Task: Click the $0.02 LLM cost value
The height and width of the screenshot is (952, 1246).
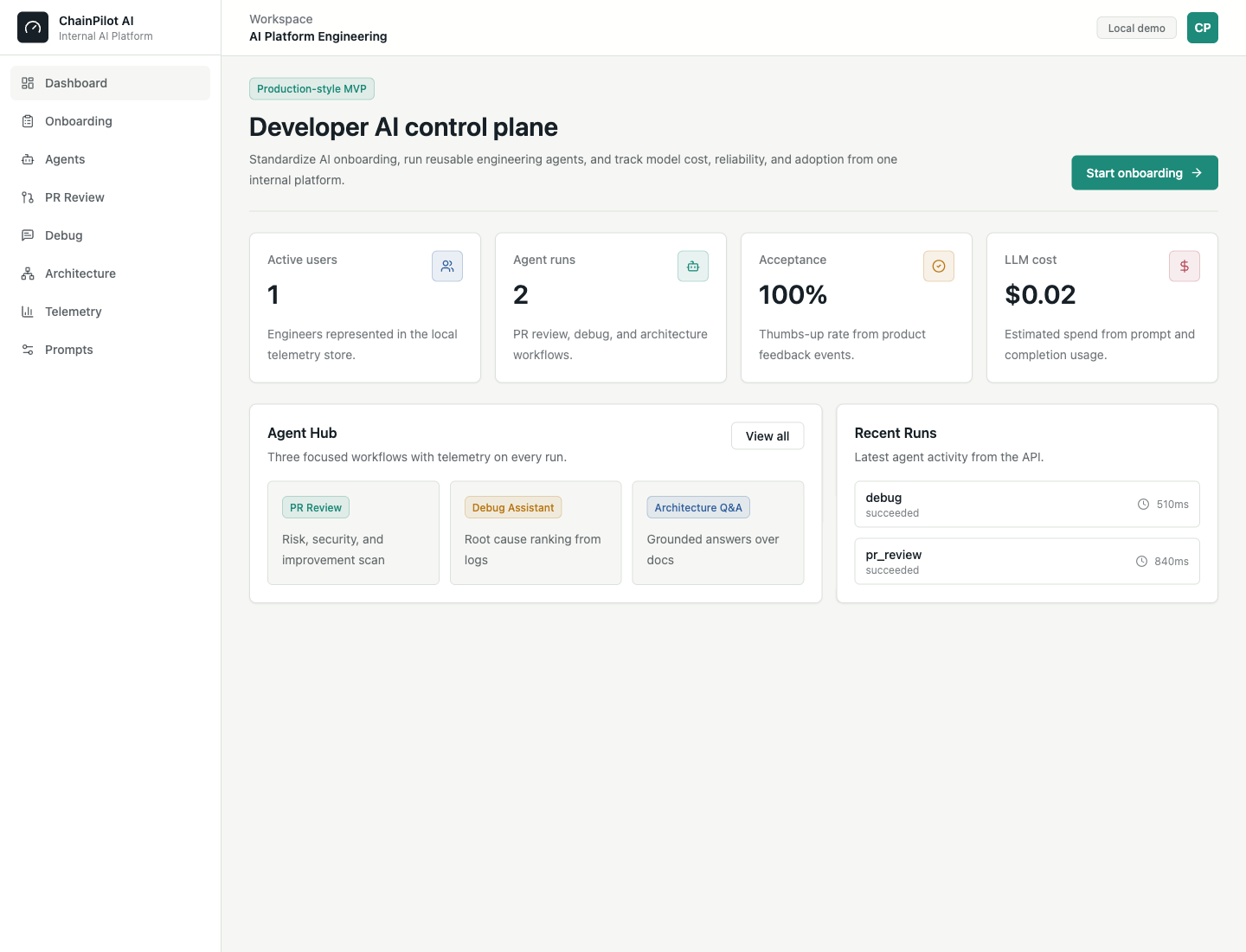Action: pyautogui.click(x=1040, y=295)
